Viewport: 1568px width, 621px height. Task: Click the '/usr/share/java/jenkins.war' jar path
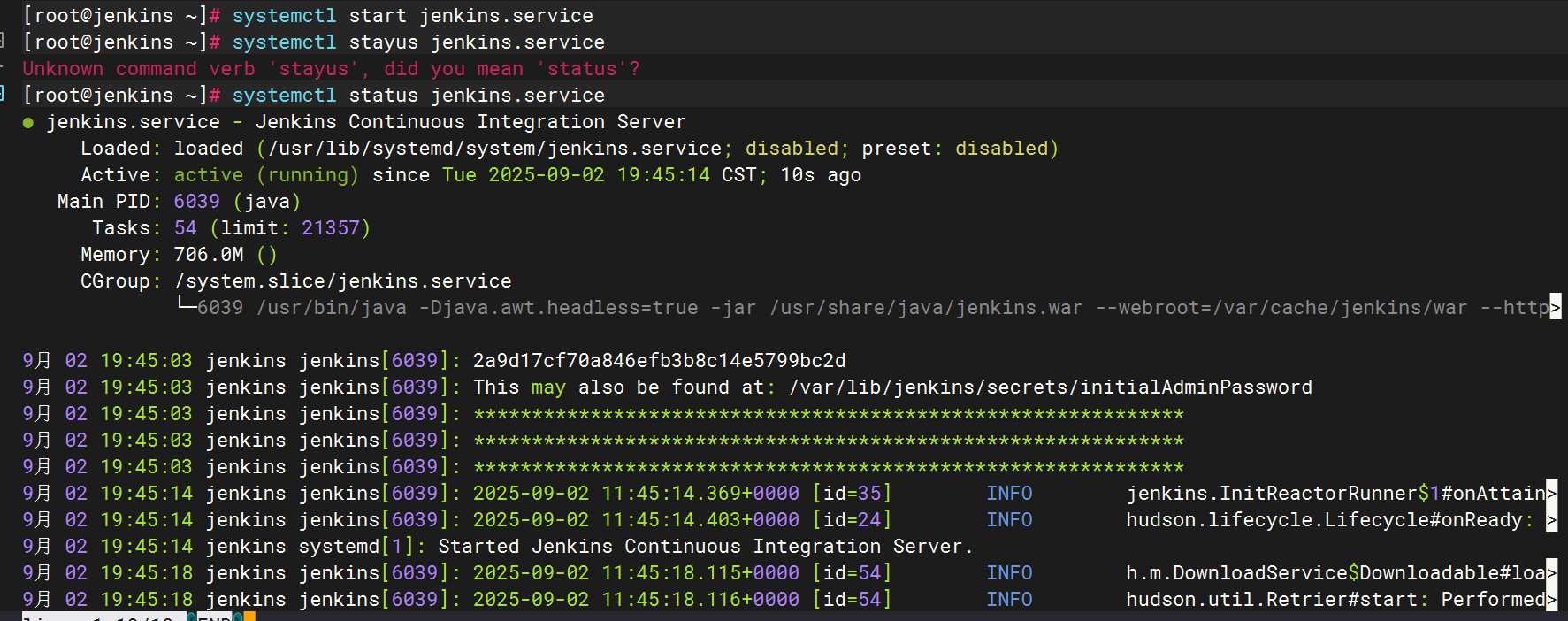[926, 308]
